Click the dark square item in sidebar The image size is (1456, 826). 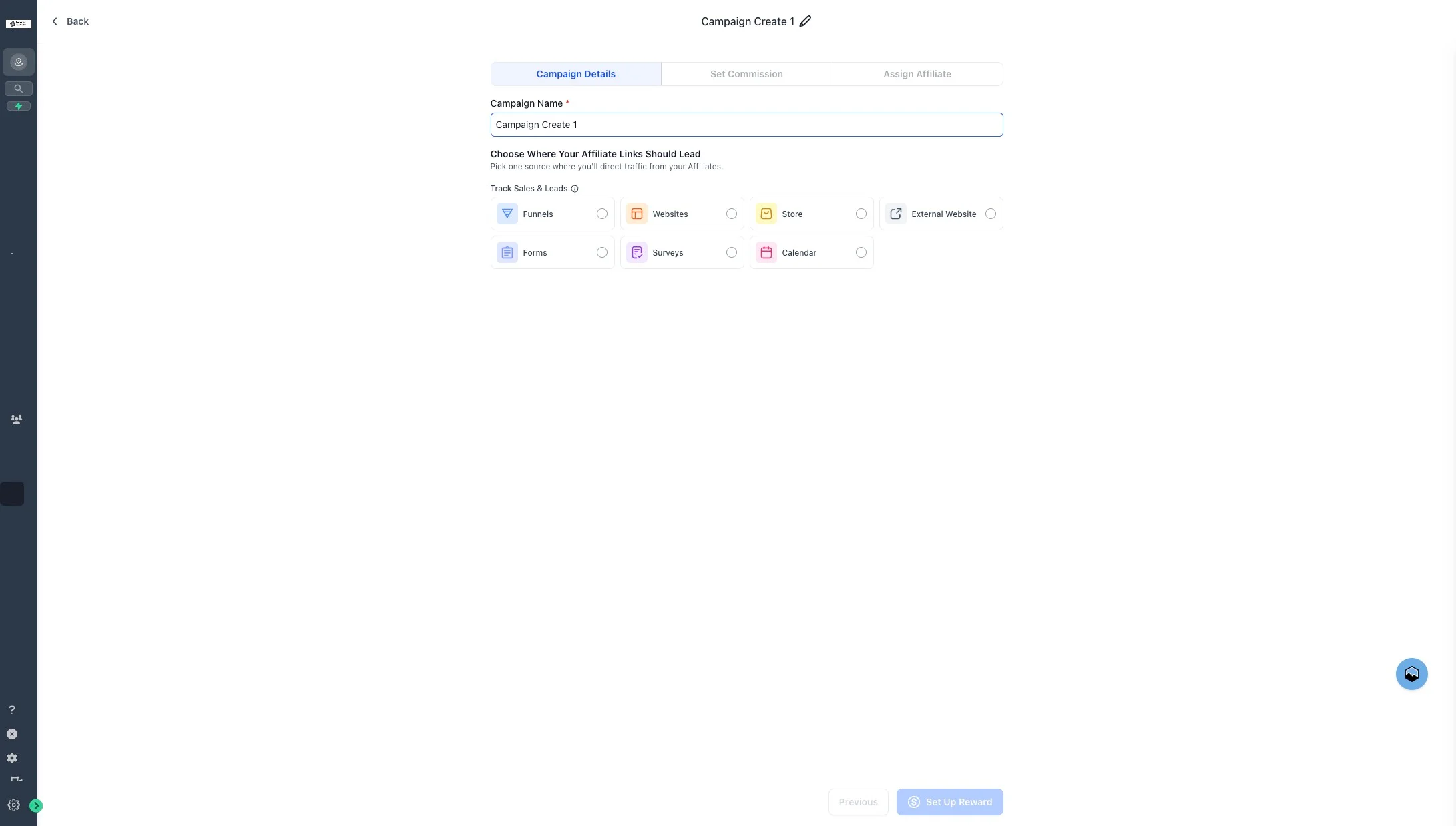(x=12, y=494)
